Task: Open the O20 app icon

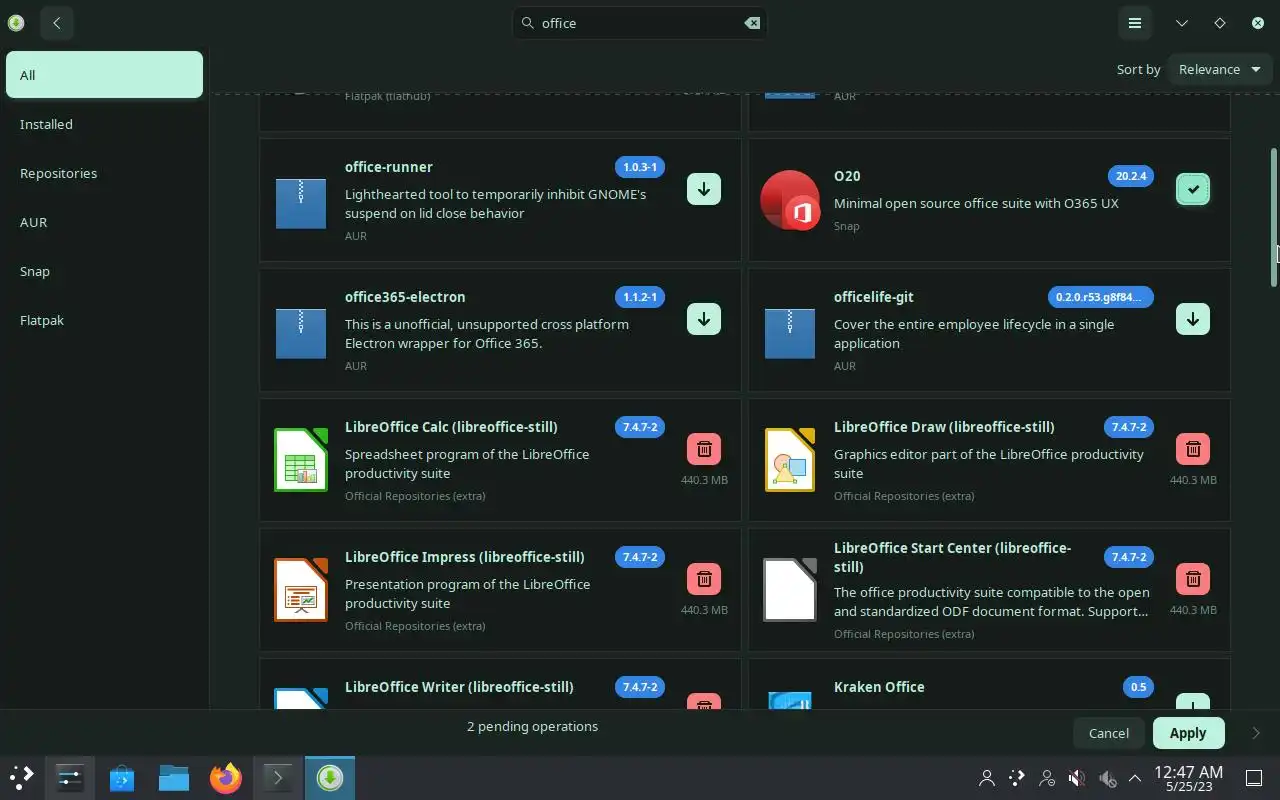Action: [x=790, y=200]
